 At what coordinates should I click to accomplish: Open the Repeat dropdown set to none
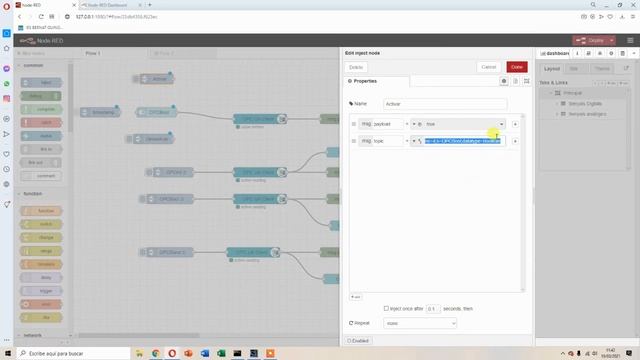click(x=420, y=323)
